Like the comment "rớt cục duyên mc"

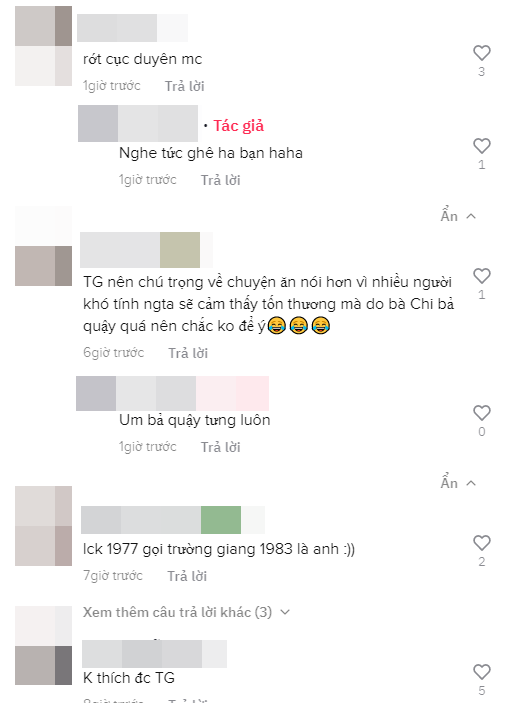point(481,53)
